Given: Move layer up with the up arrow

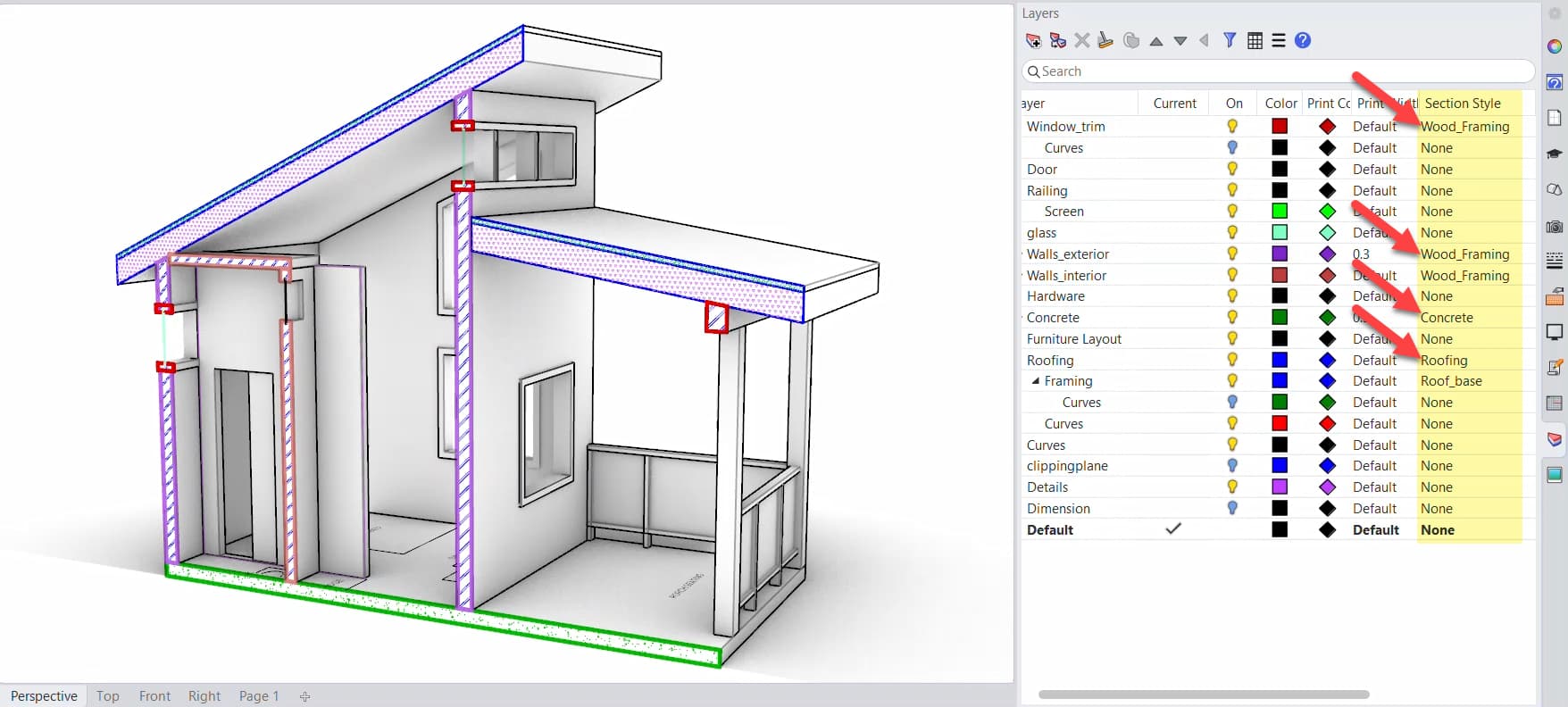Looking at the screenshot, I should [1155, 41].
